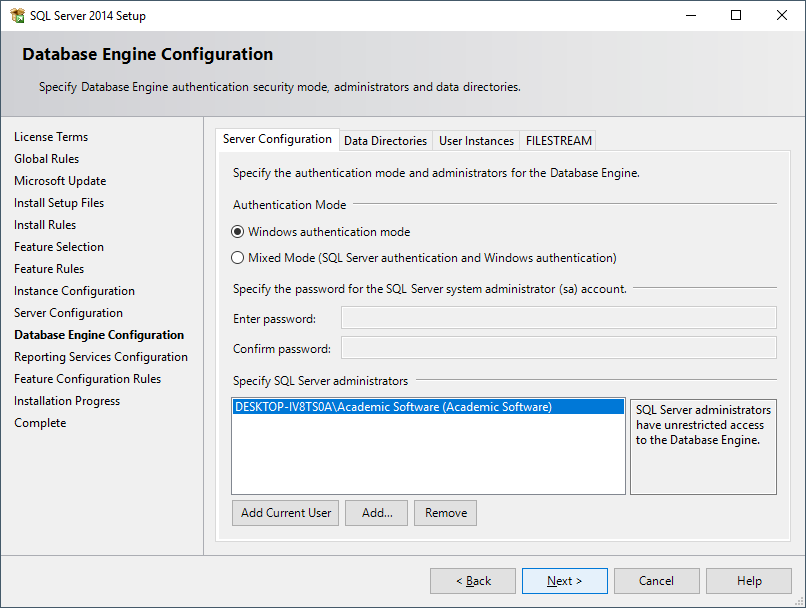This screenshot has height=608, width=806.
Task: Click Remove to delete the selected administrator
Action: [x=446, y=513]
